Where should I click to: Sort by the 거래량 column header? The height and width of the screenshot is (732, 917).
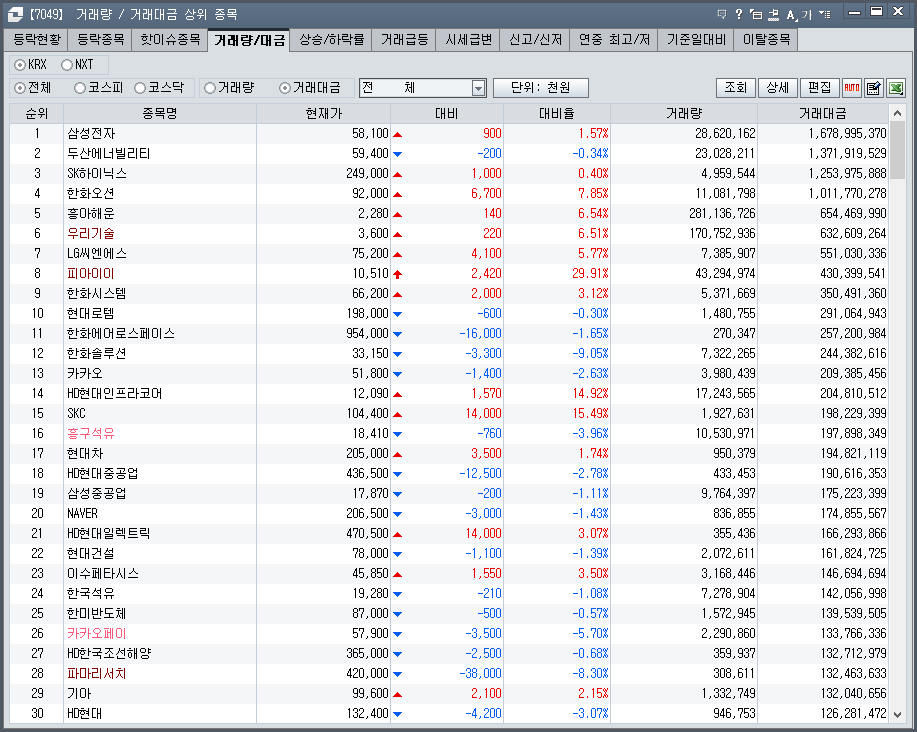(684, 113)
